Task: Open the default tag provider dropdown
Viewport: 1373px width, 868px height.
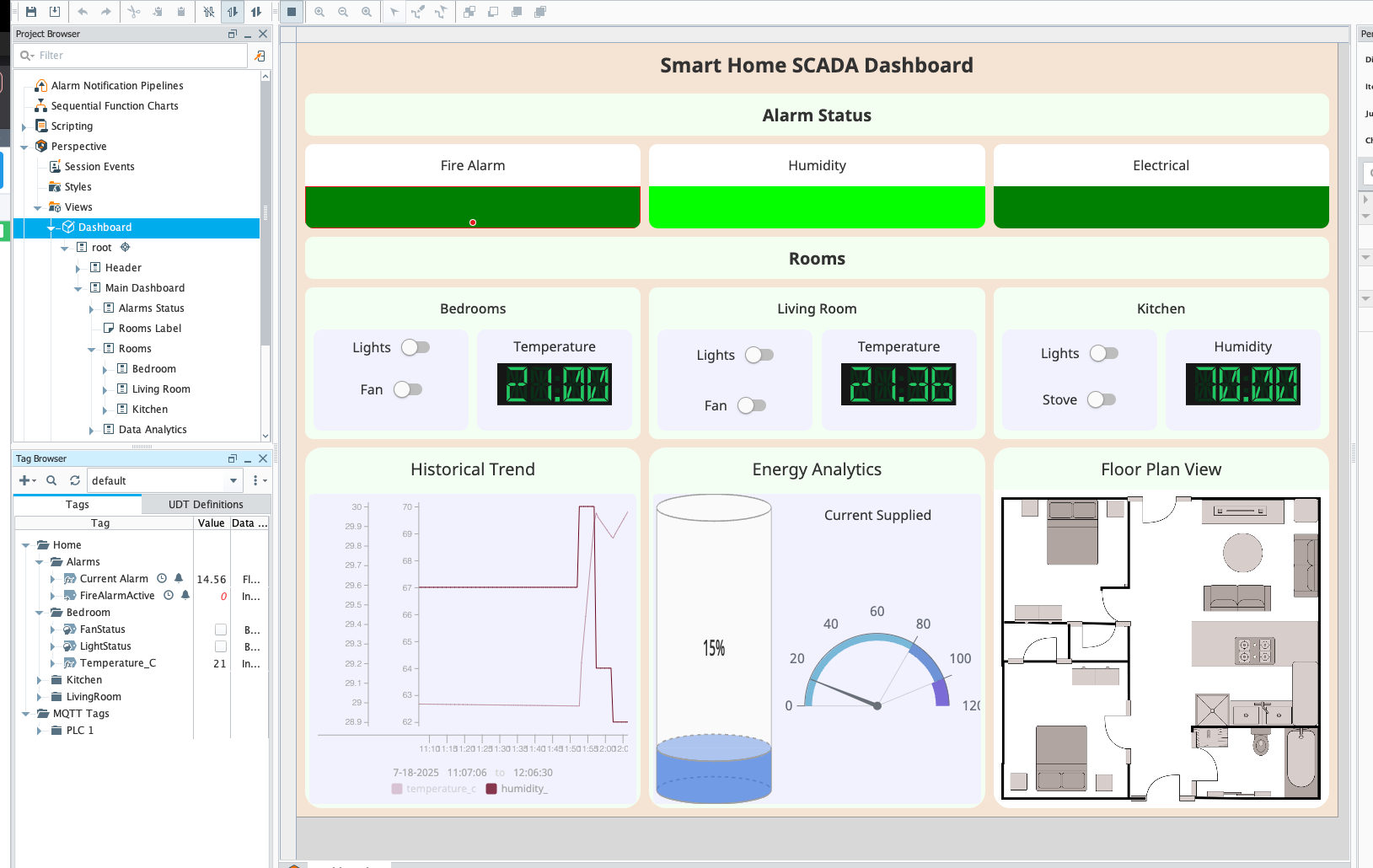Action: point(233,480)
